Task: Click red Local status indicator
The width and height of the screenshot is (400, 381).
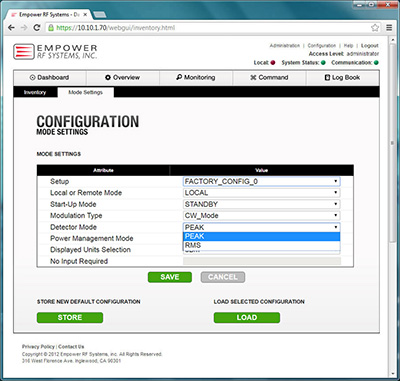Action: (x=273, y=63)
